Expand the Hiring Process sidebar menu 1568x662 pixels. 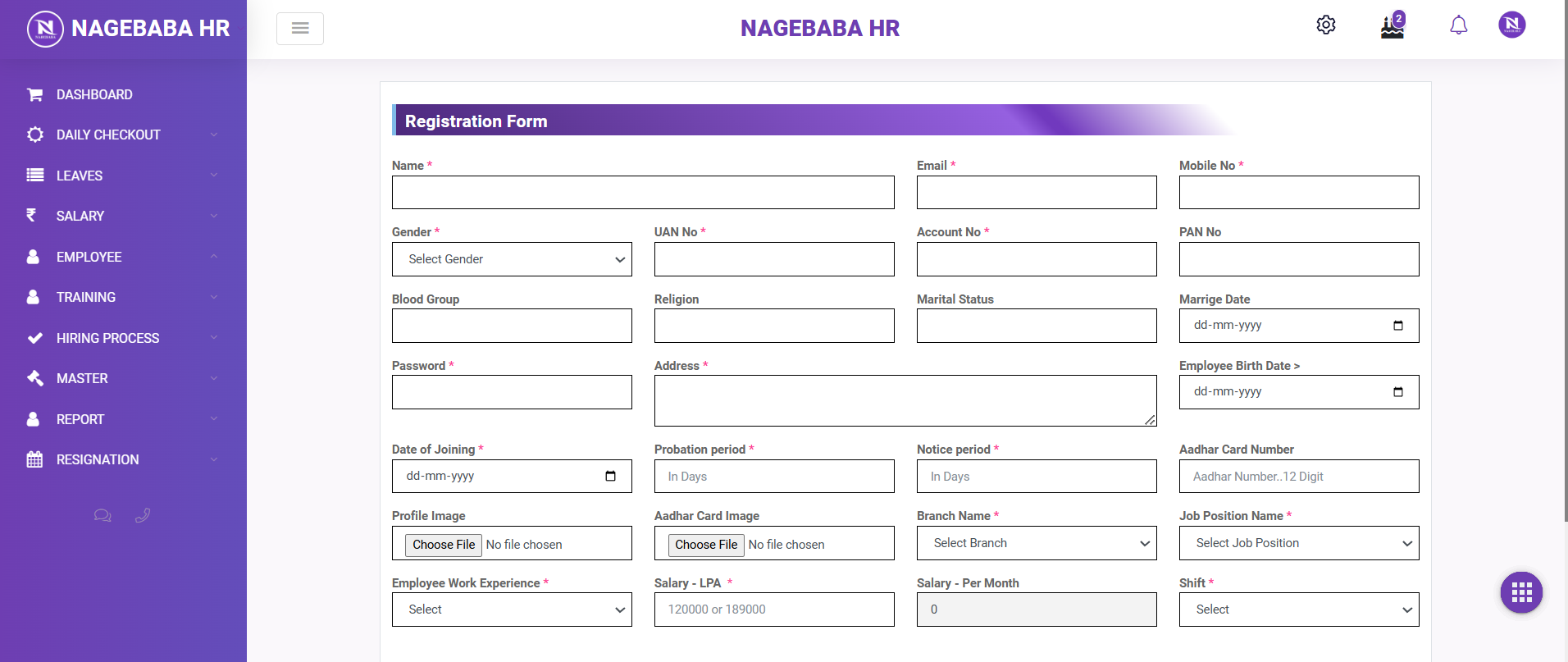(107, 338)
